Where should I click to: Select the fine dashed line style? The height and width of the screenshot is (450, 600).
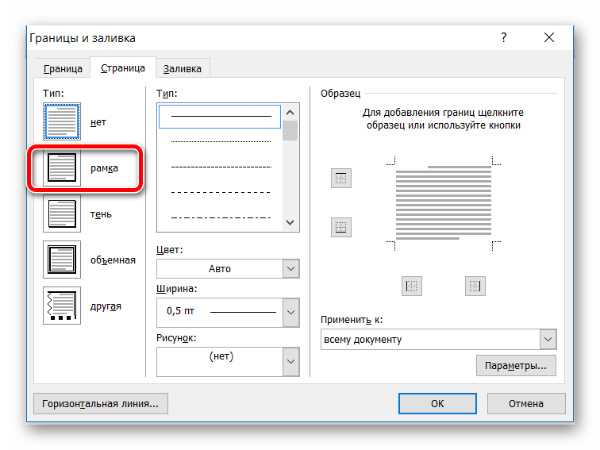[x=221, y=167]
